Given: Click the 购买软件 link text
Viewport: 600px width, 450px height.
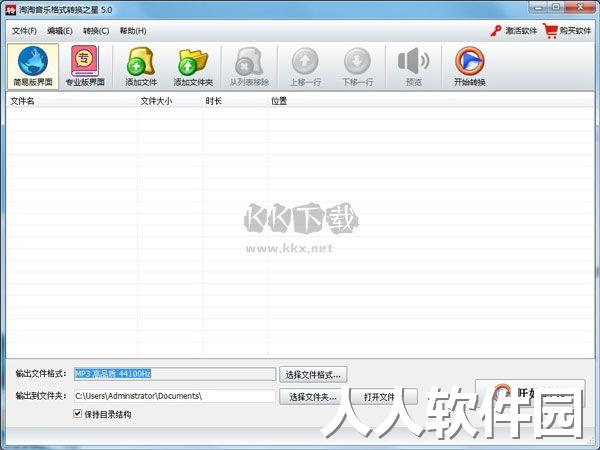Looking at the screenshot, I should point(575,31).
